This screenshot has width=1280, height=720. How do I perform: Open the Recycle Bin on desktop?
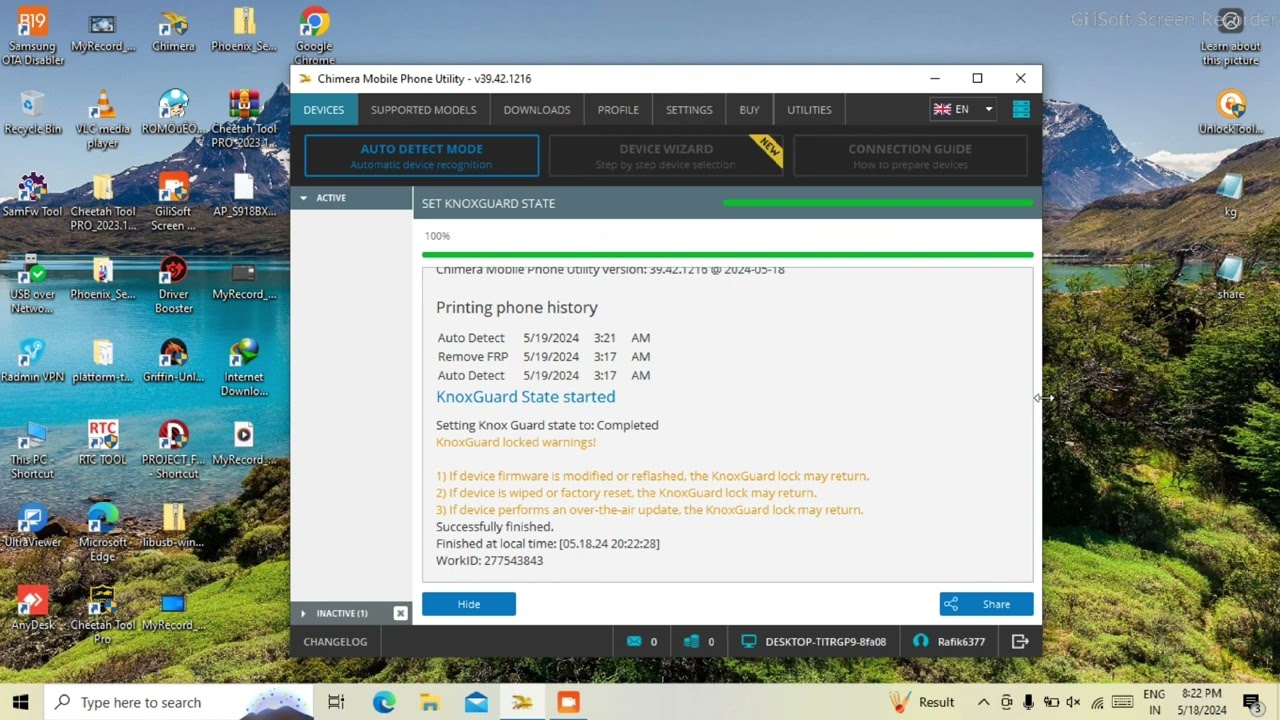coord(33,113)
